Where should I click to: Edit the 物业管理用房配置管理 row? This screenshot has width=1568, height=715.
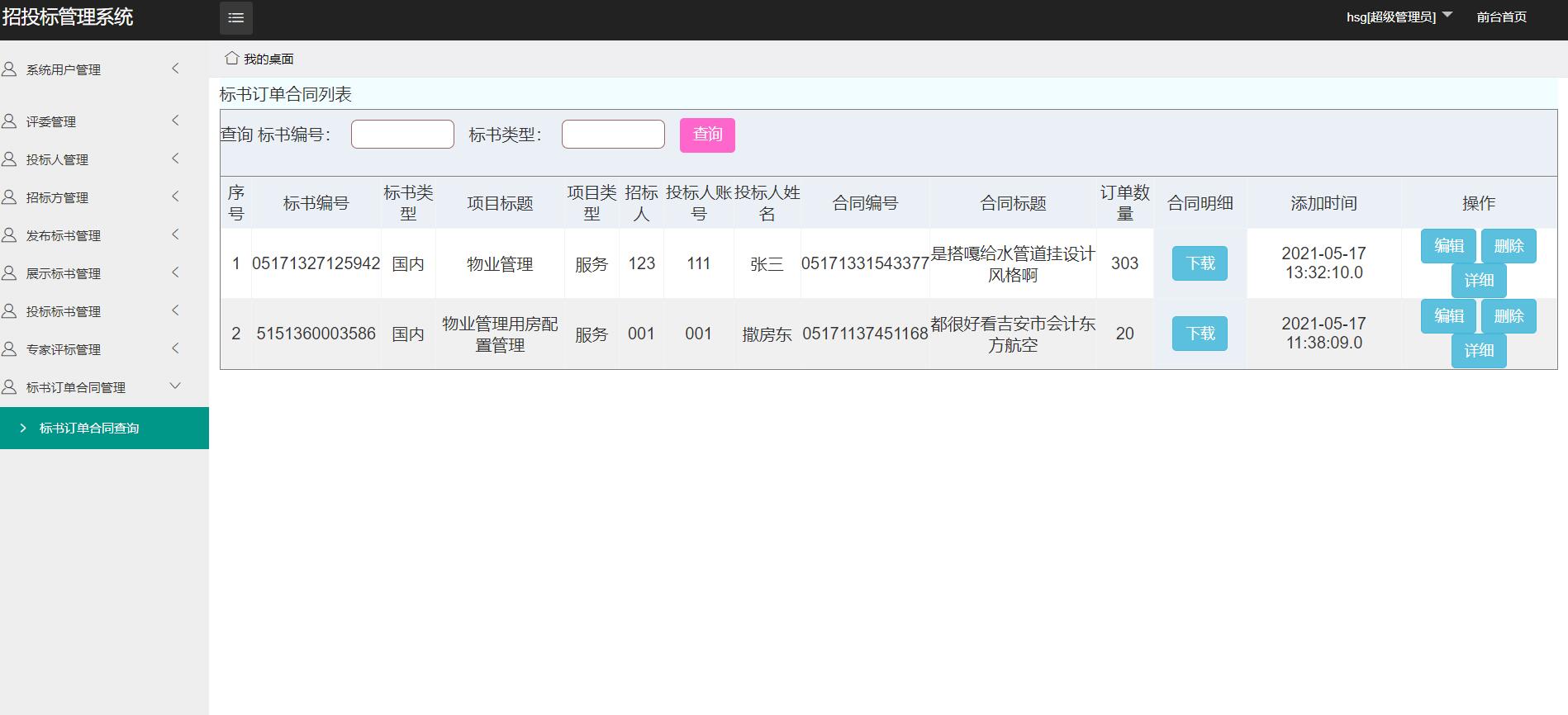(1448, 316)
